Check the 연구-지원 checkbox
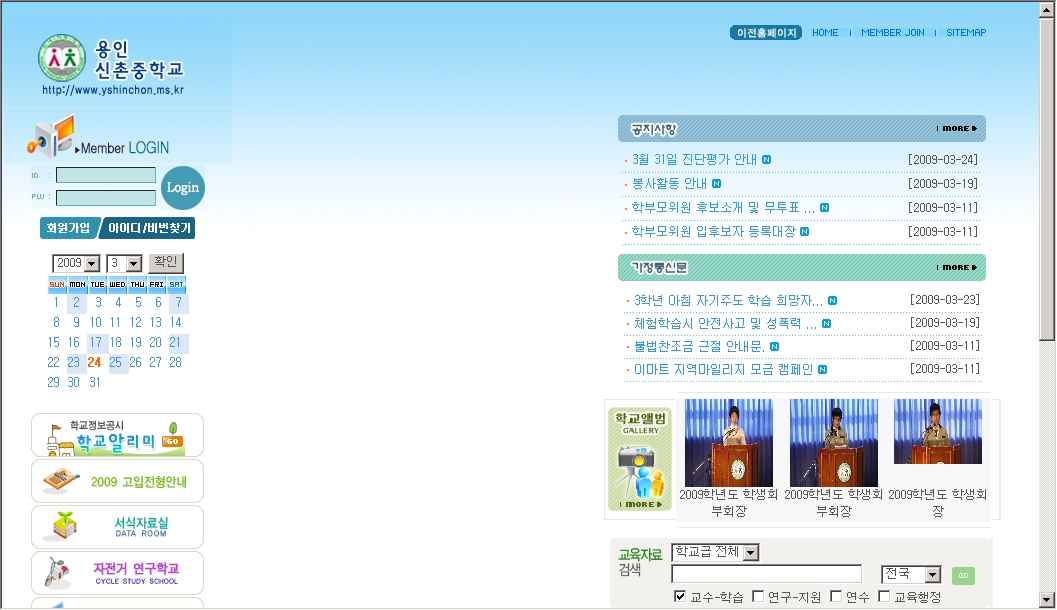 [758, 597]
